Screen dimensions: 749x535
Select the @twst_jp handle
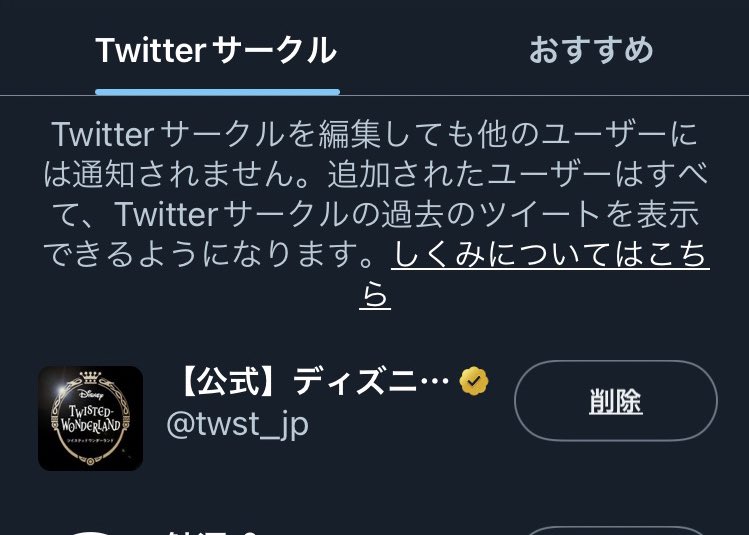237,424
